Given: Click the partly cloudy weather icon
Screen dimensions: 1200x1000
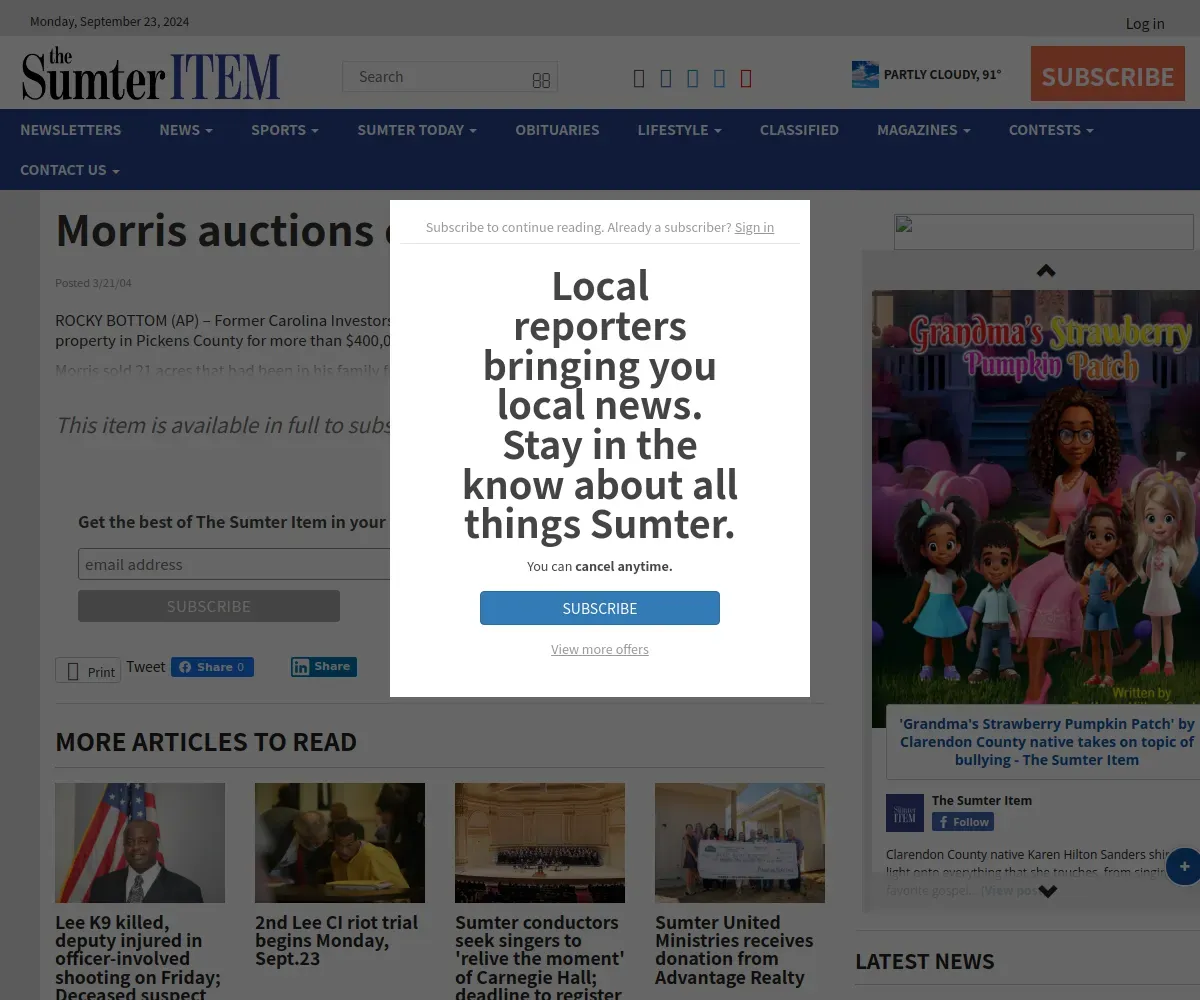Looking at the screenshot, I should 865,74.
